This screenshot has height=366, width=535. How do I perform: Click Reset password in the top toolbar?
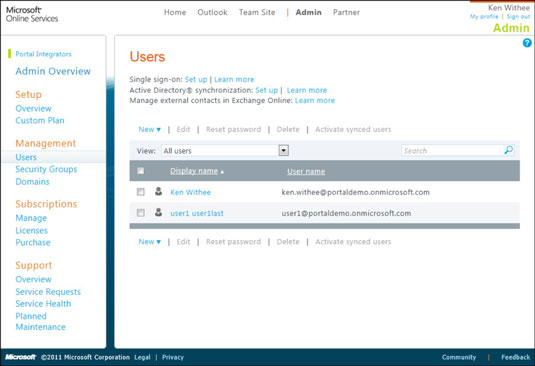pos(233,130)
